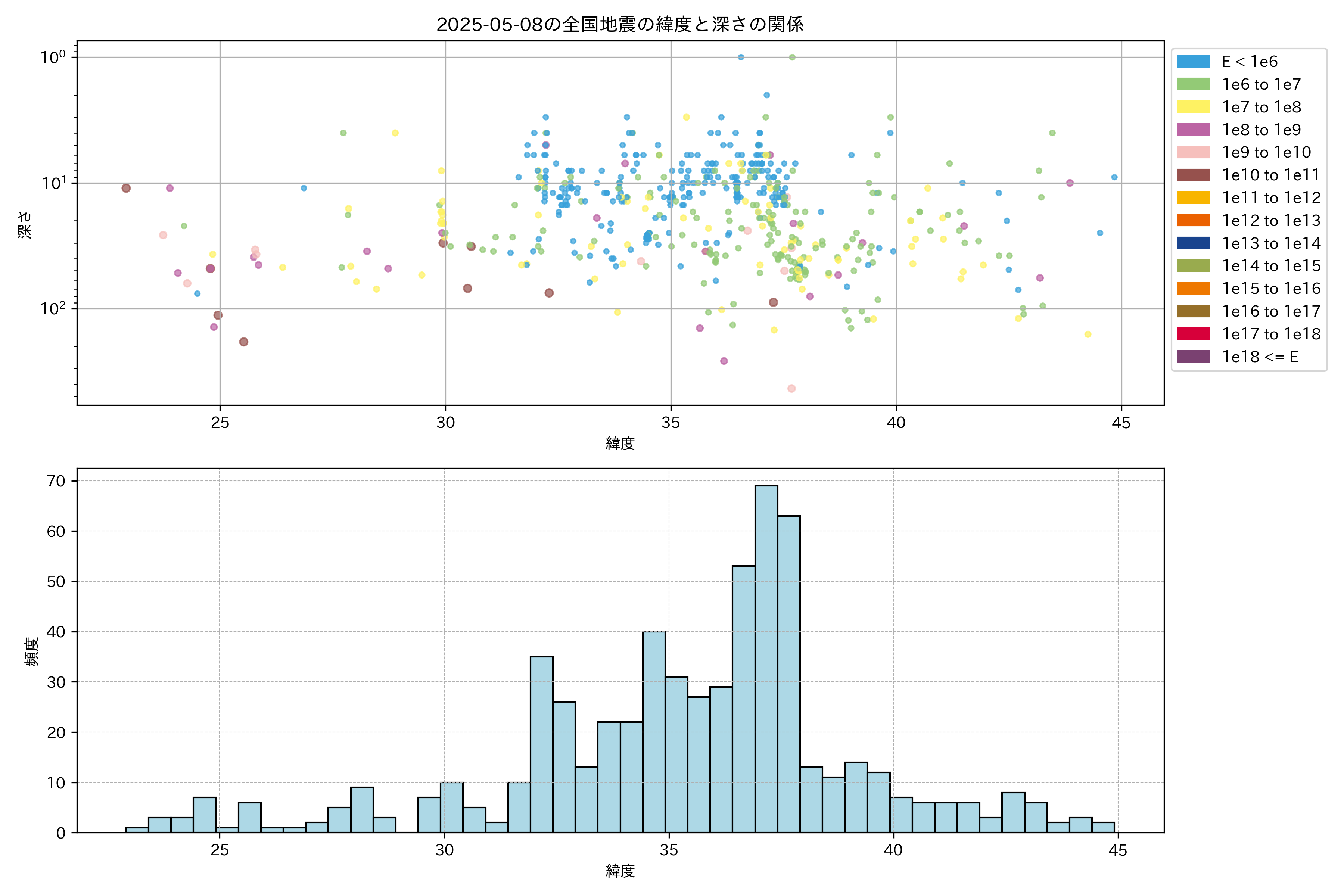Click the navy 1e13 to 1e14 swatch
The height and width of the screenshot is (896, 1344).
(x=1193, y=243)
